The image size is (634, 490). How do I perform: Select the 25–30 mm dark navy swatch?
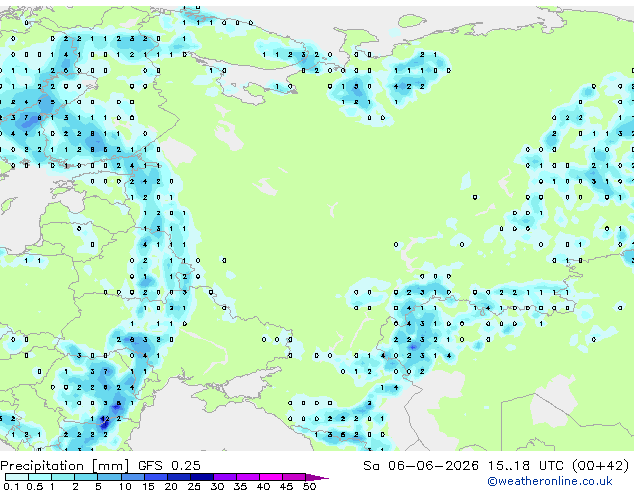(202, 477)
